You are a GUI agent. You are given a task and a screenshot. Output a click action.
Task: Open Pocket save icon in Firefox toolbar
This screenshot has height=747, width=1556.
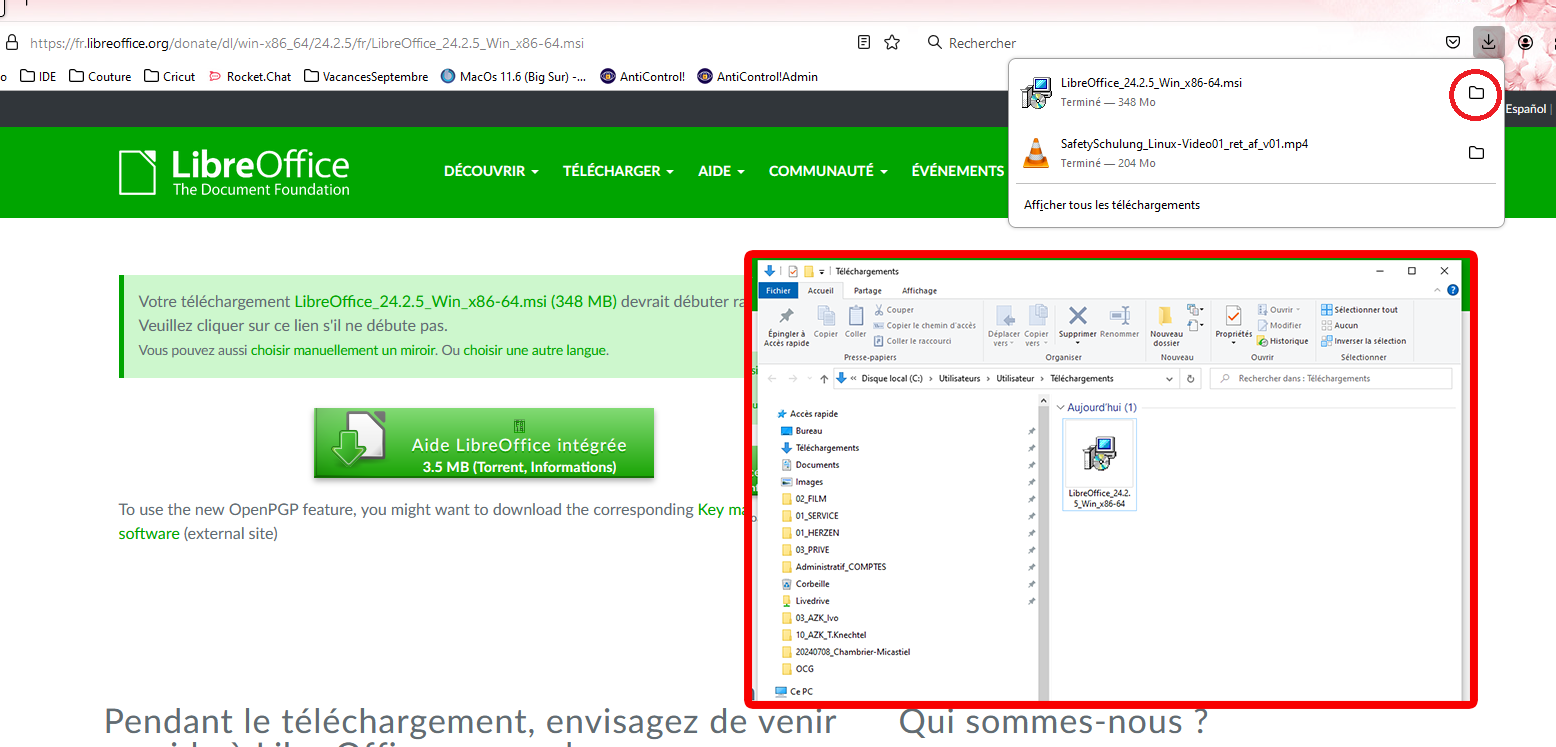pos(1453,42)
